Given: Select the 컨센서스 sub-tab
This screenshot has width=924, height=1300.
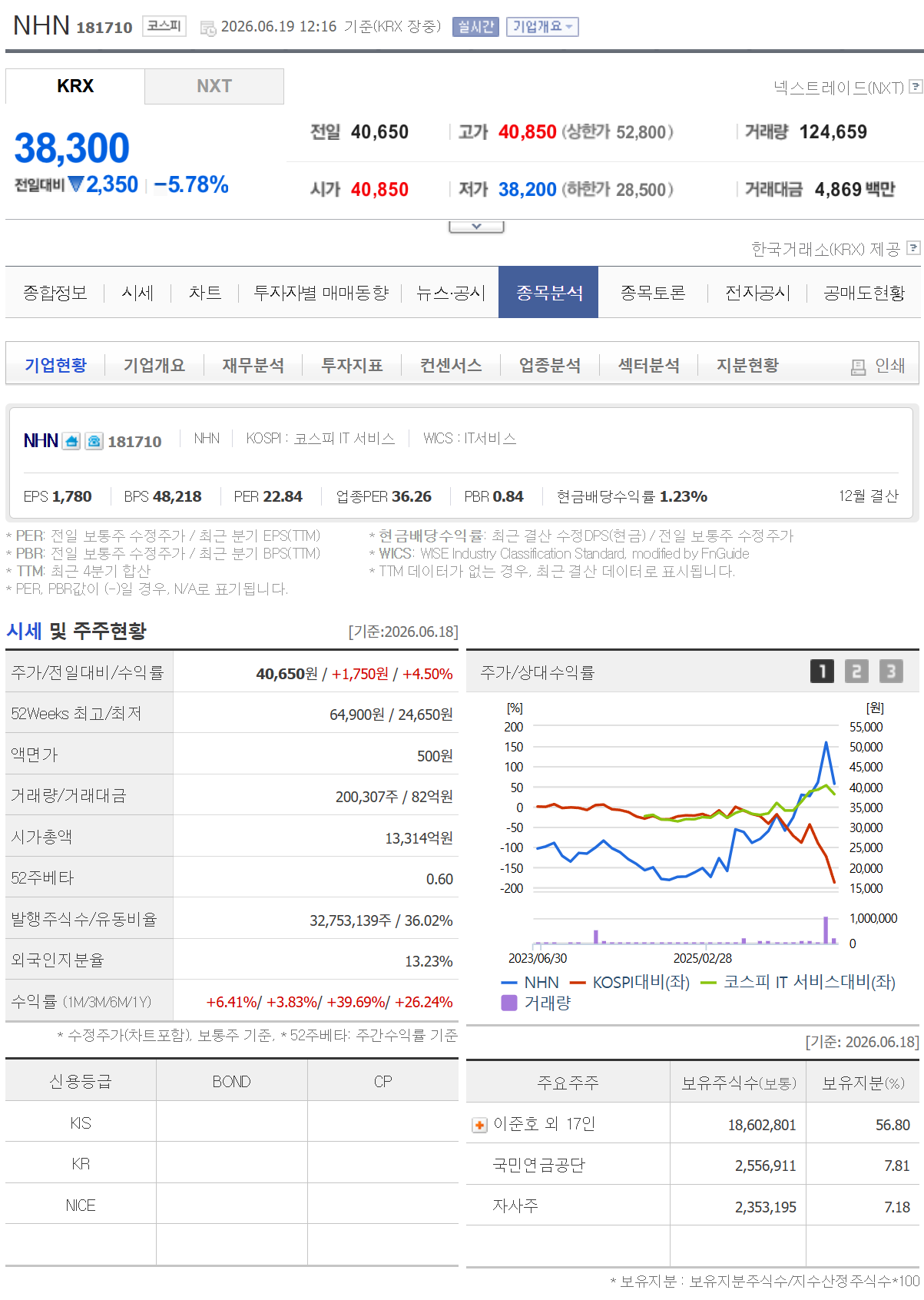Looking at the screenshot, I should pyautogui.click(x=451, y=365).
